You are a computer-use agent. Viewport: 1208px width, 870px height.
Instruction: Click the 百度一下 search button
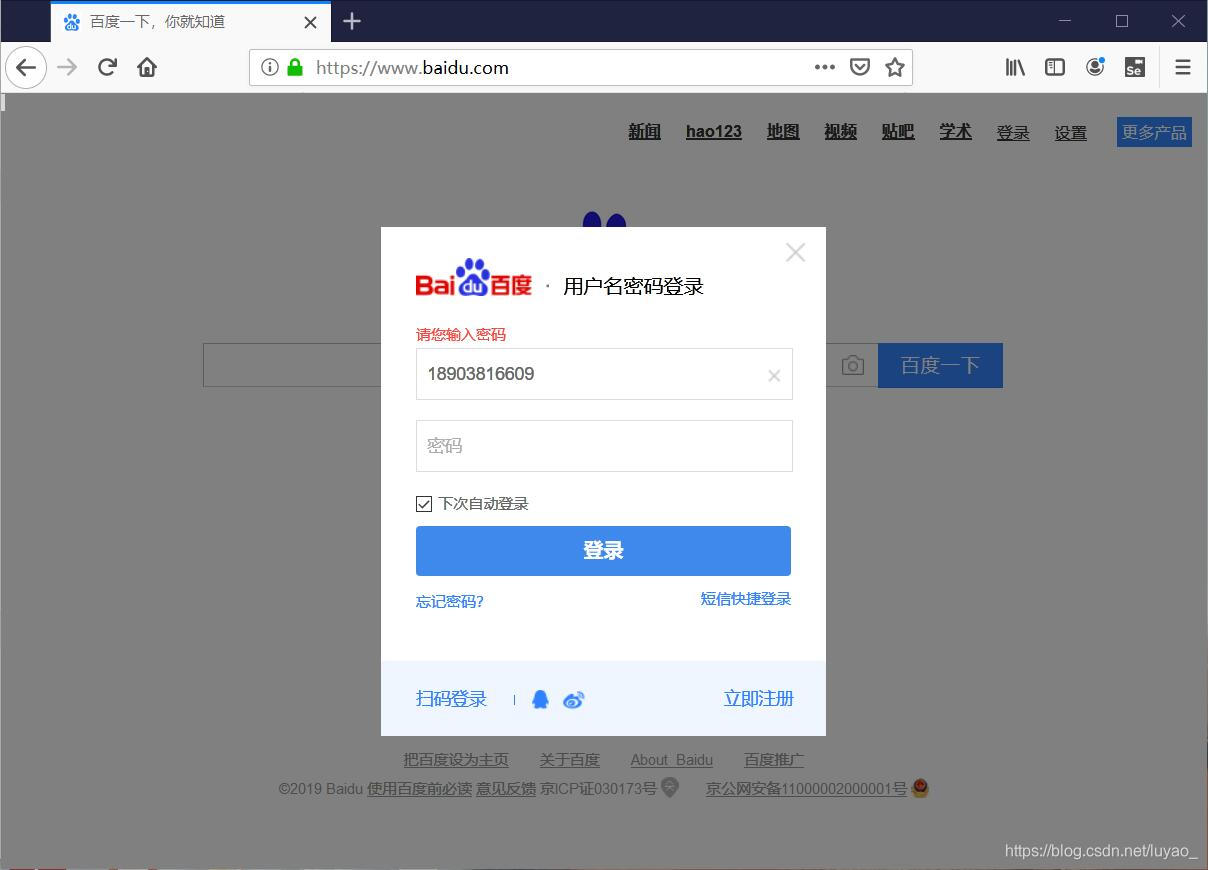coord(940,366)
